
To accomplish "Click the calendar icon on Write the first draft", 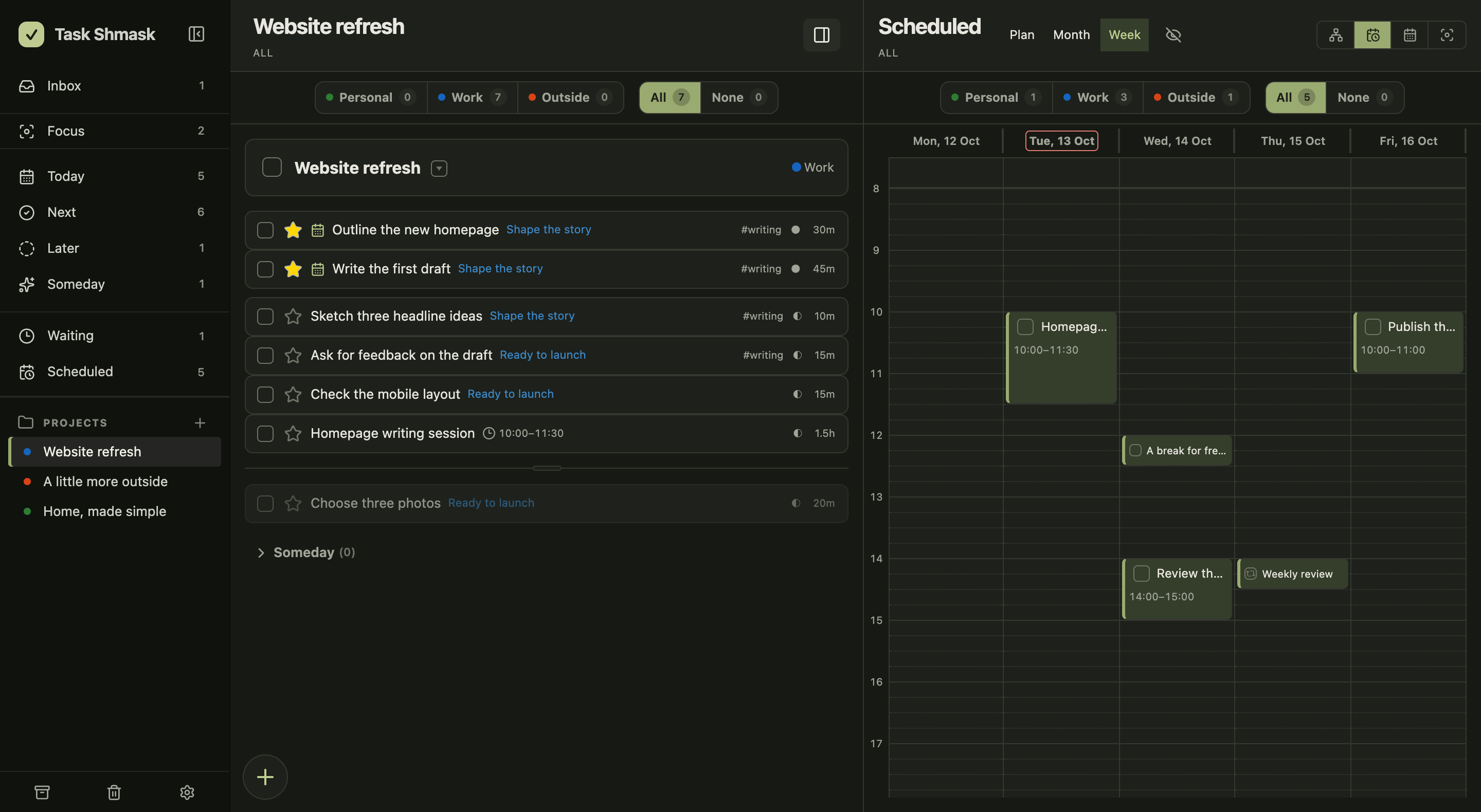I will 317,269.
